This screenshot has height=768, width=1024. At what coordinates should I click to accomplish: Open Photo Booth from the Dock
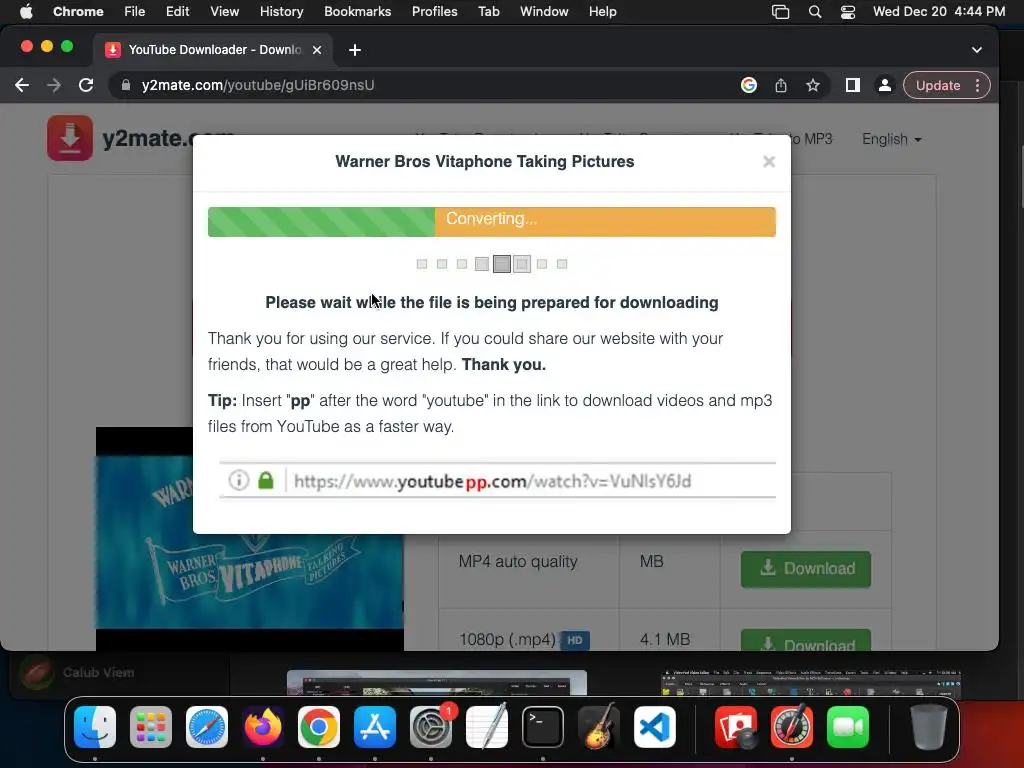[x=736, y=727]
